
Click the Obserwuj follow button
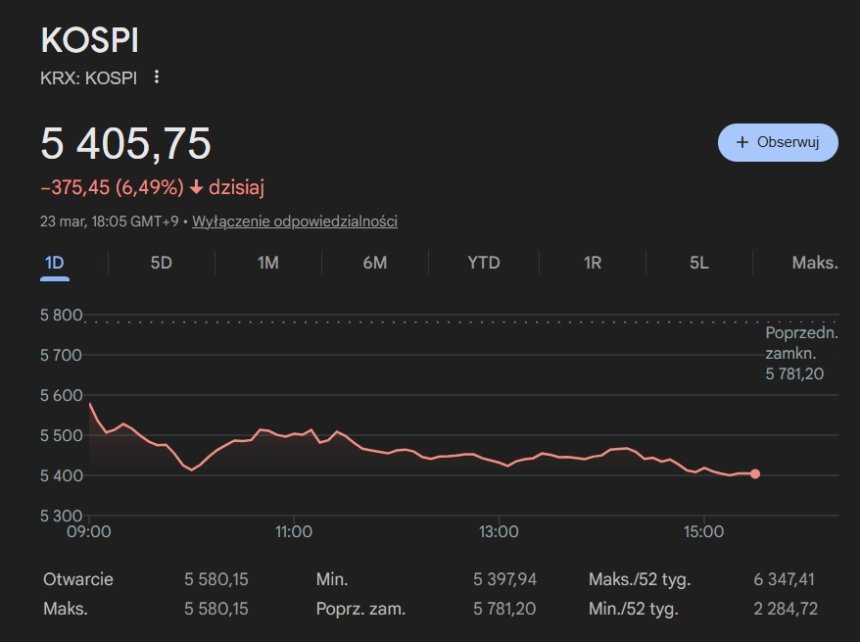click(777, 142)
